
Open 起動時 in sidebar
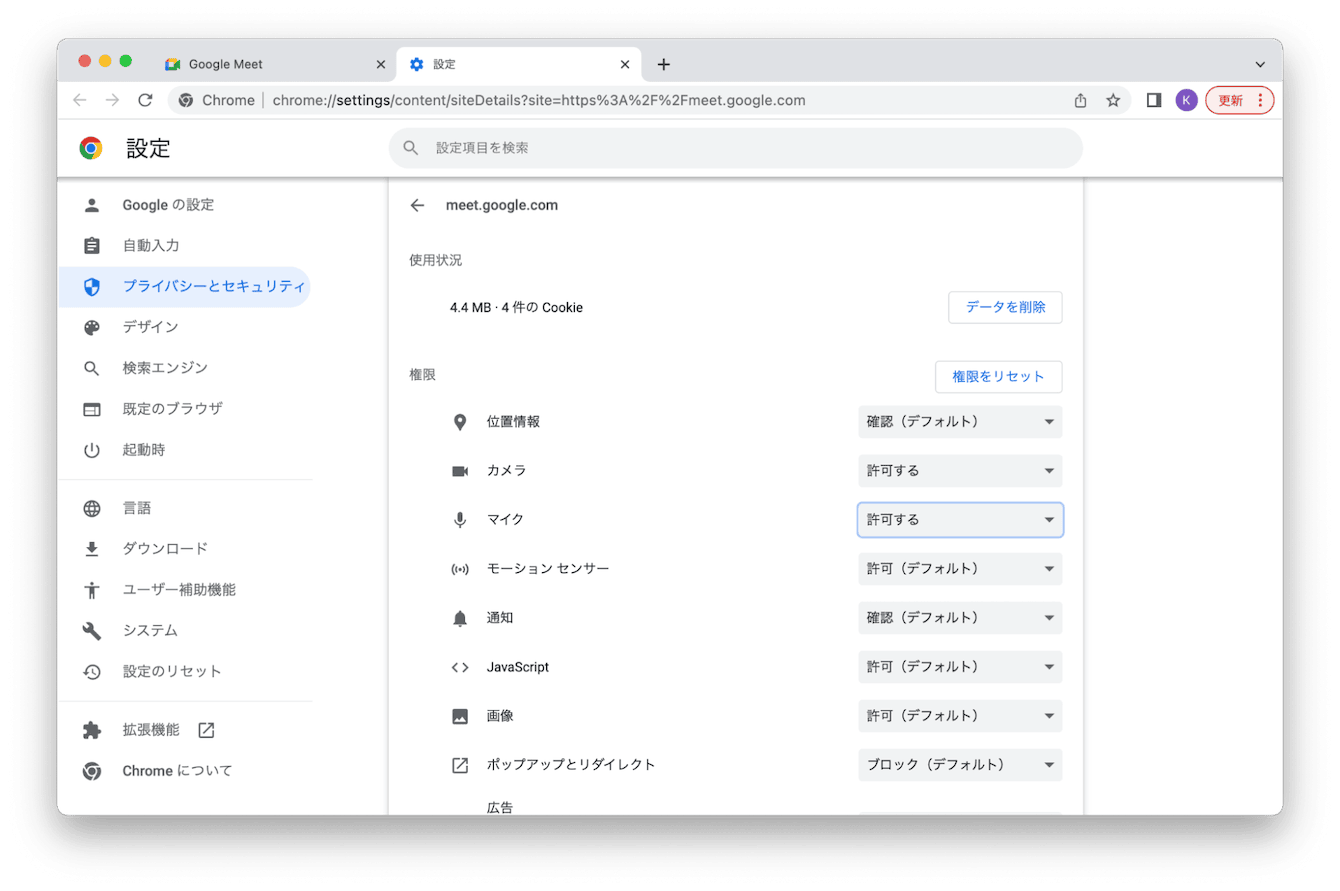[185, 450]
